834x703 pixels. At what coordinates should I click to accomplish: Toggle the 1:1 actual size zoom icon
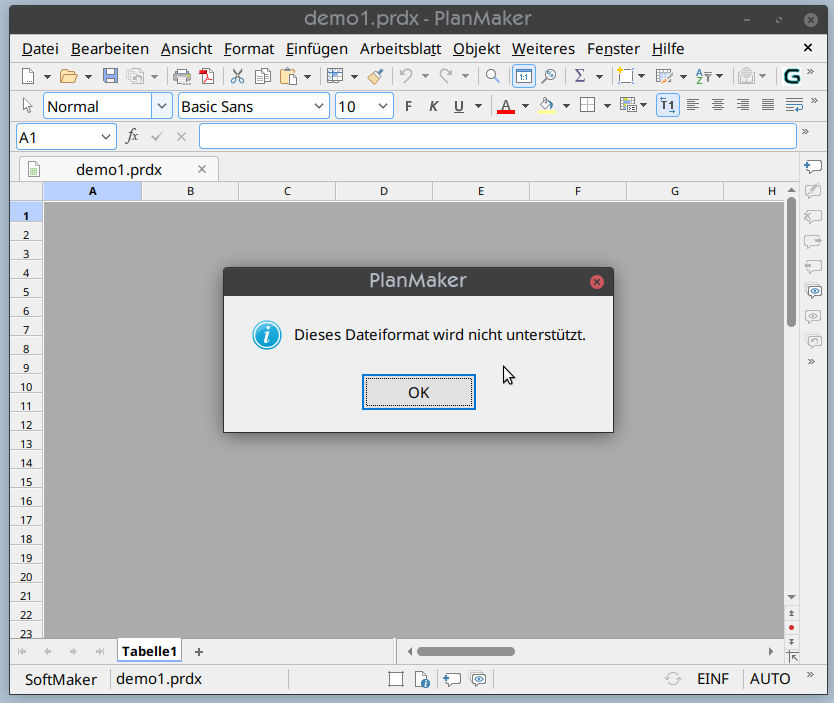pos(523,76)
